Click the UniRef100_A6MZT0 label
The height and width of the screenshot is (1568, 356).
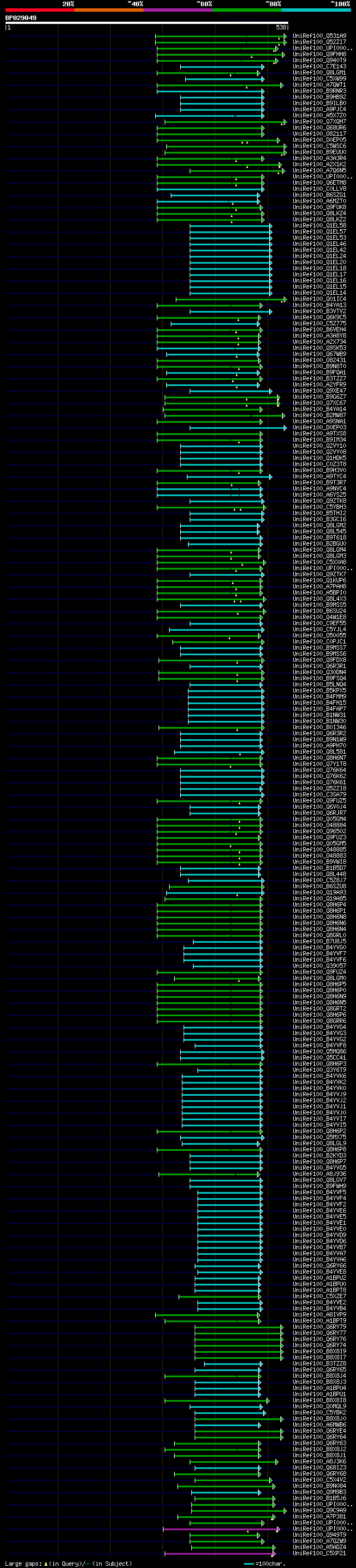(x=319, y=201)
